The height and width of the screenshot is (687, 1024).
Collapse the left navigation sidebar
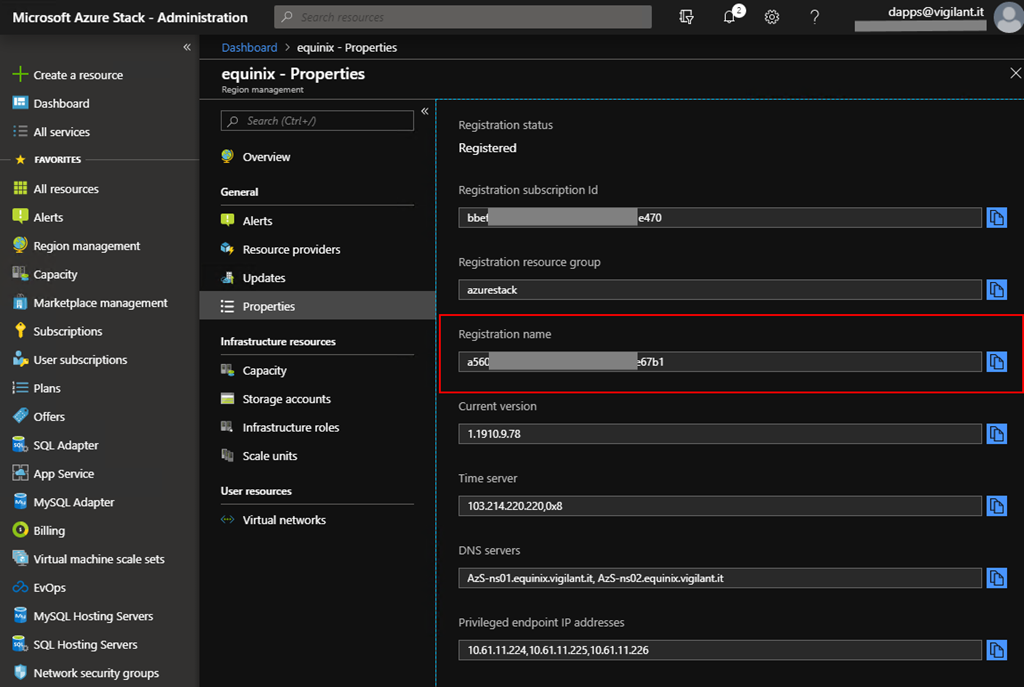(x=187, y=48)
